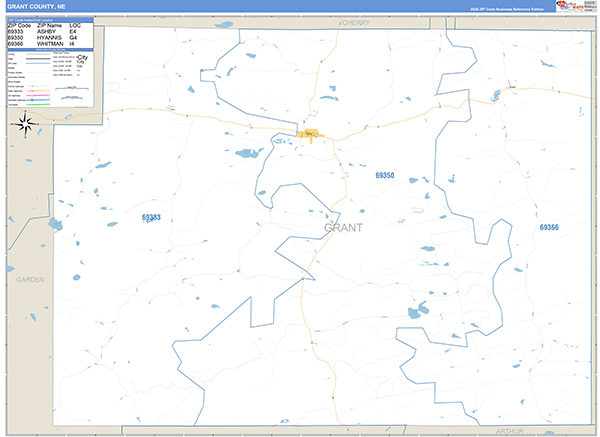Click the scale bar in the legend
This screenshot has width=600, height=437.
(x=72, y=88)
